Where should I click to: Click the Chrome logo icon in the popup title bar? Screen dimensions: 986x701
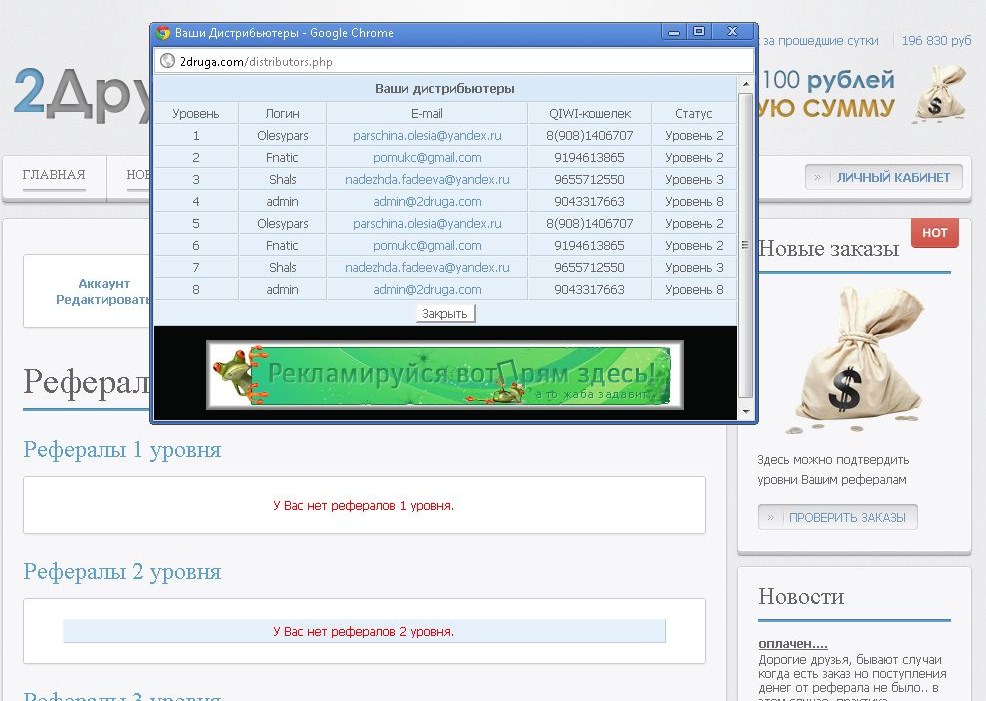163,33
